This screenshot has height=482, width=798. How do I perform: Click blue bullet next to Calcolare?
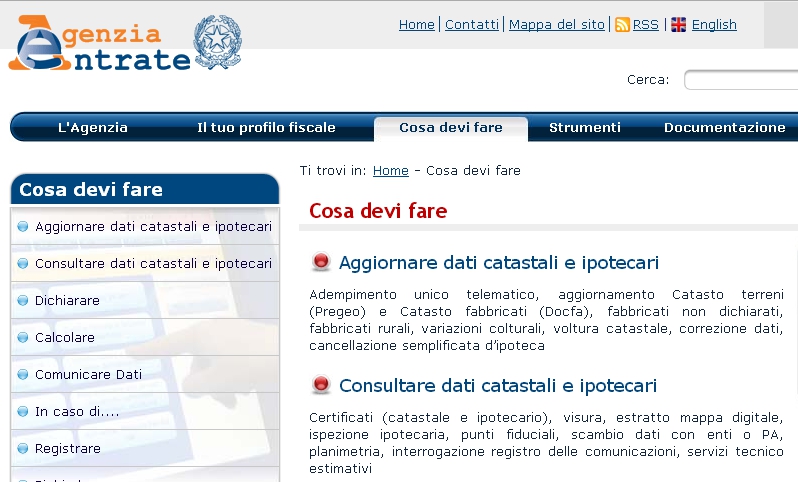point(23,338)
